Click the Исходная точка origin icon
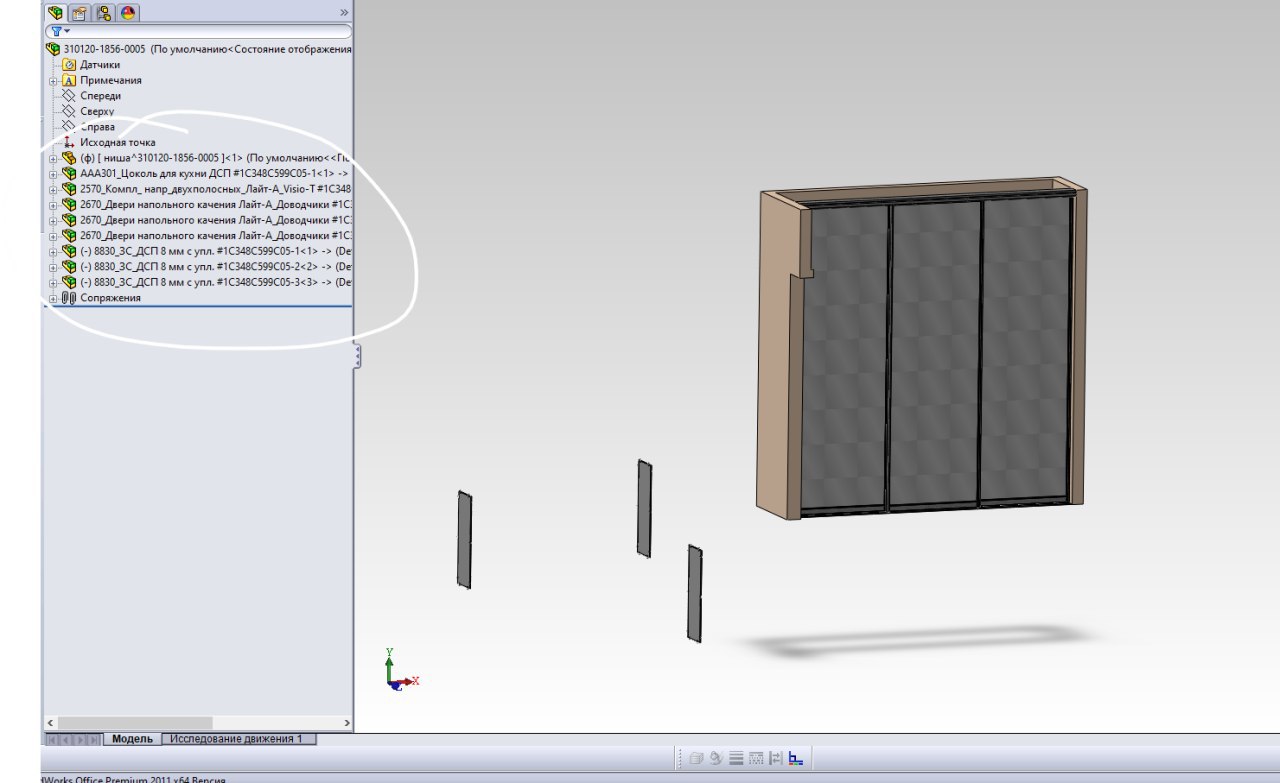The image size is (1280, 783). [69, 142]
